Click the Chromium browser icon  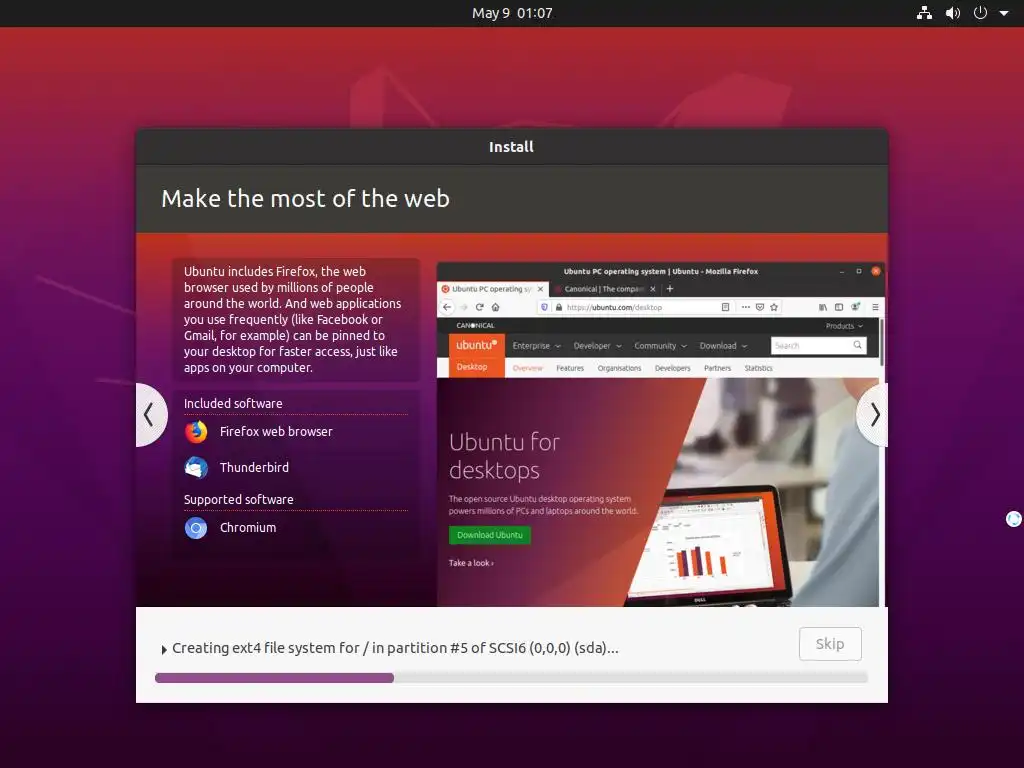click(196, 528)
